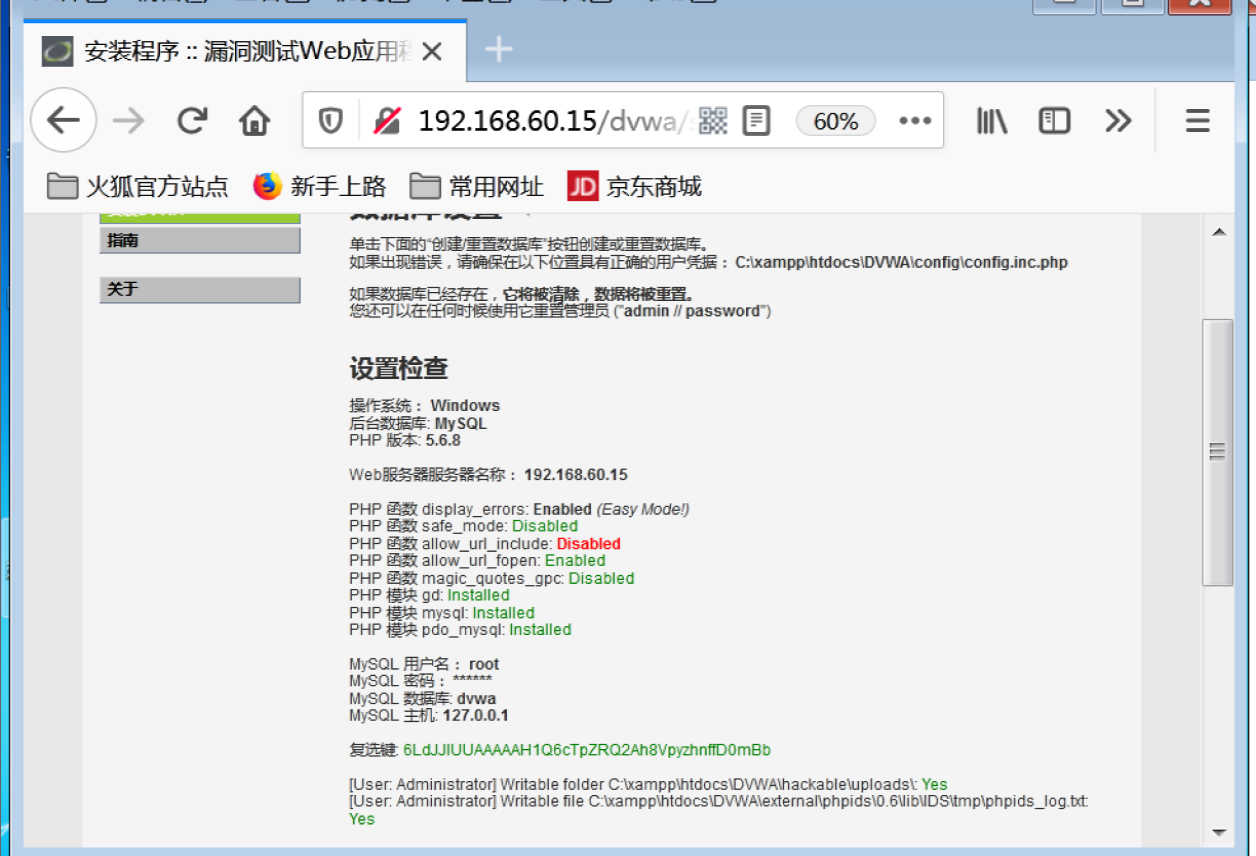Go back to the previous page
This screenshot has width=1256, height=856.
point(64,121)
